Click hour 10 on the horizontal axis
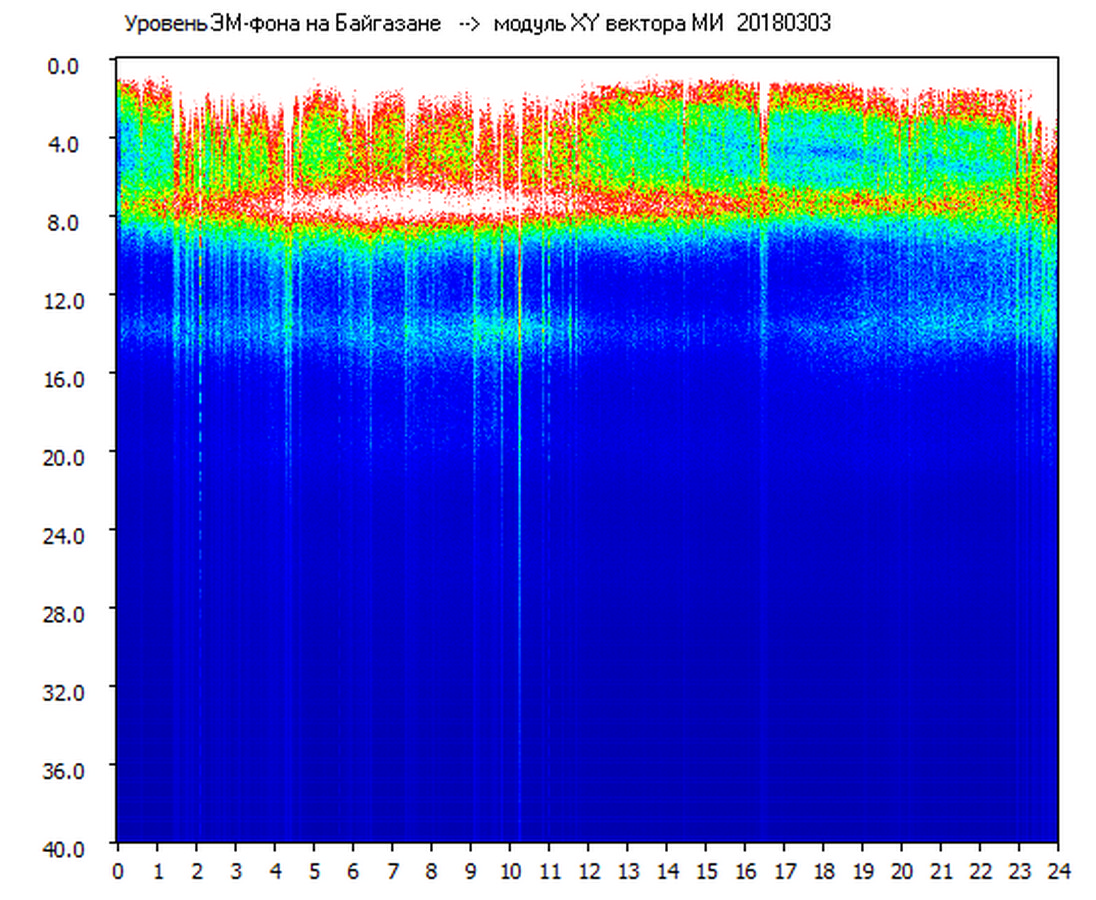Viewport: 1096px width, 900px height. tap(510, 871)
